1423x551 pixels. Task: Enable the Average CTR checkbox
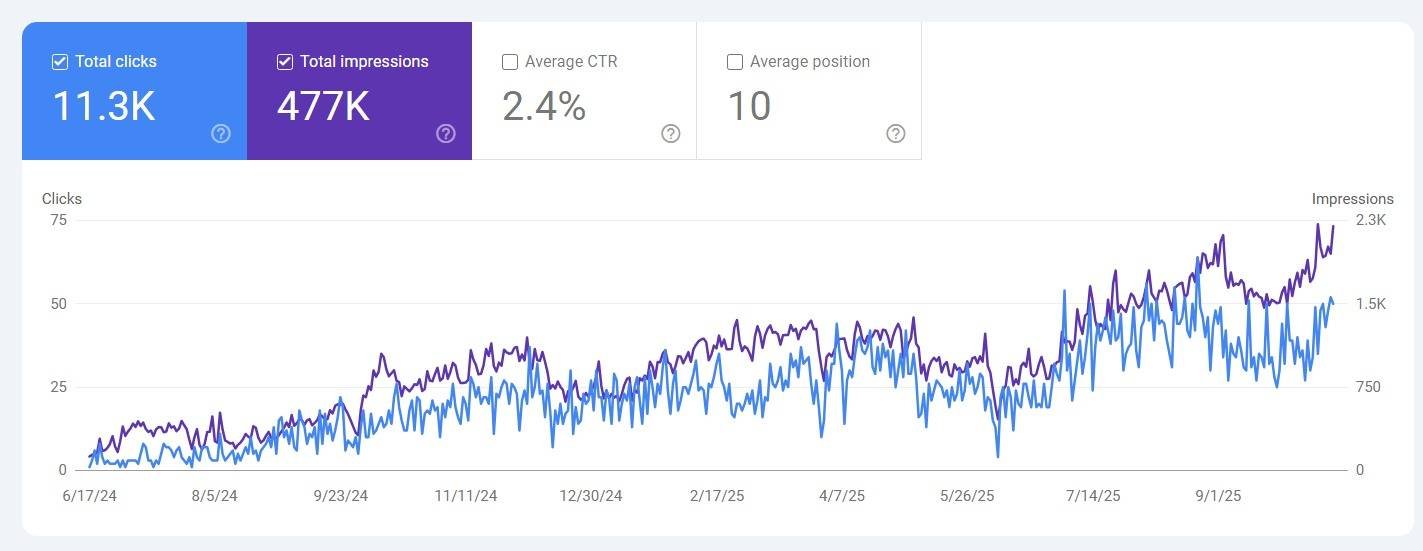point(510,62)
